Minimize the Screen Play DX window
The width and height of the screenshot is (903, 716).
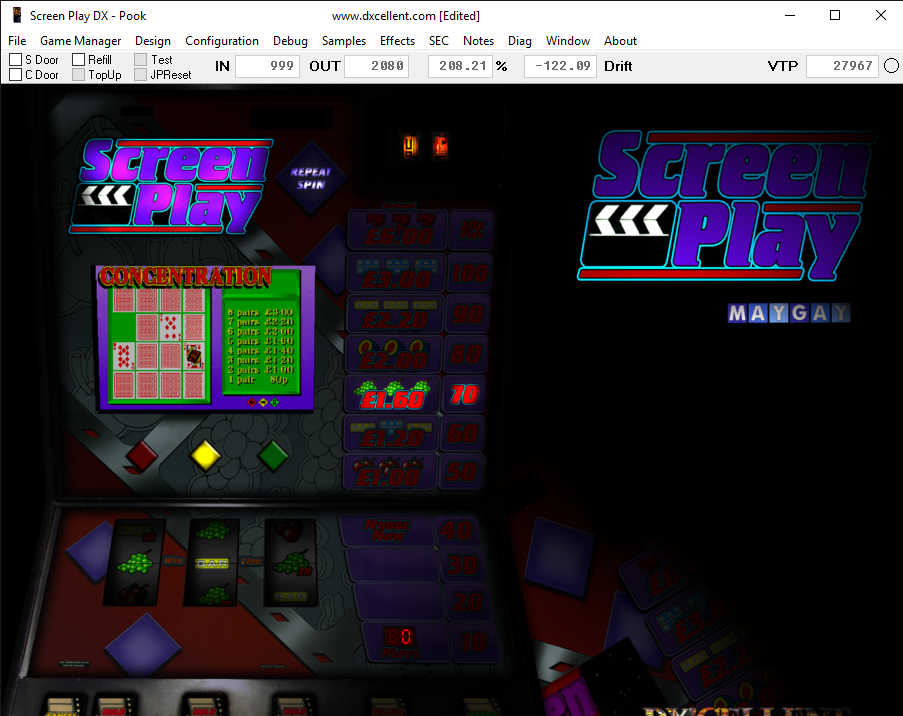(x=790, y=16)
